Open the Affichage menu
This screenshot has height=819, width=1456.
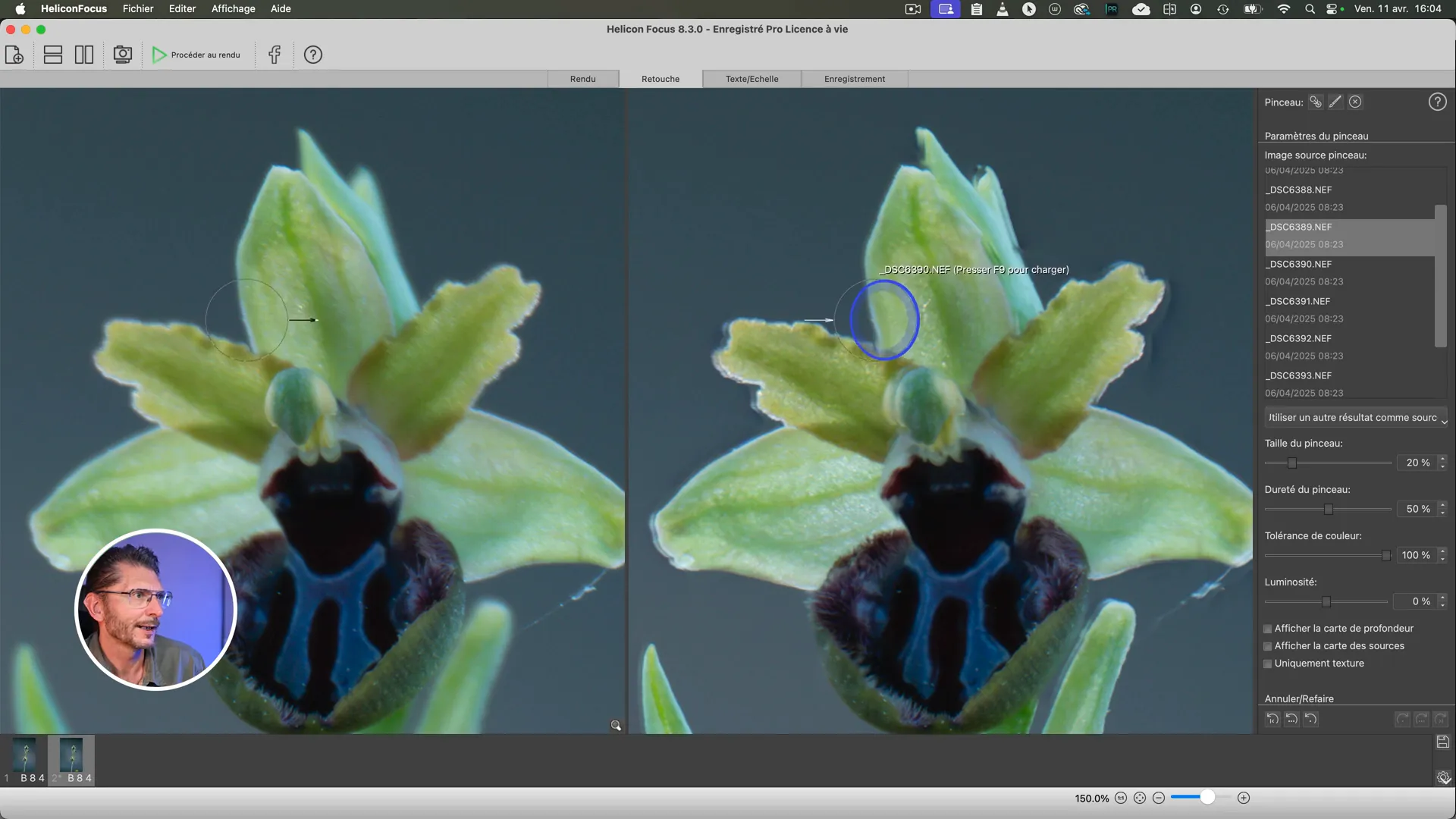pos(233,9)
